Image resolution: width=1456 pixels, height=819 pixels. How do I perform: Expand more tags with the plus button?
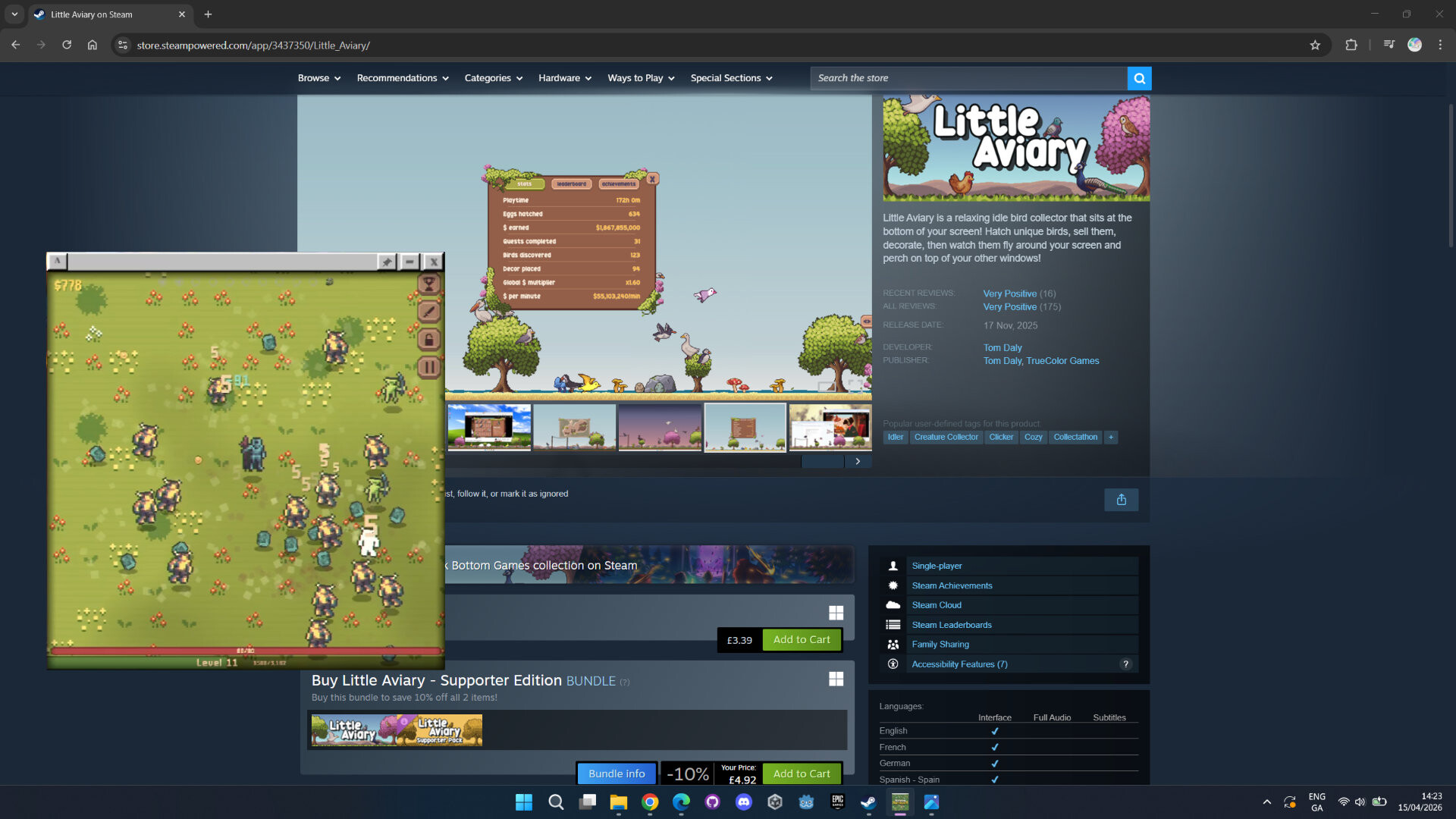pyautogui.click(x=1111, y=438)
